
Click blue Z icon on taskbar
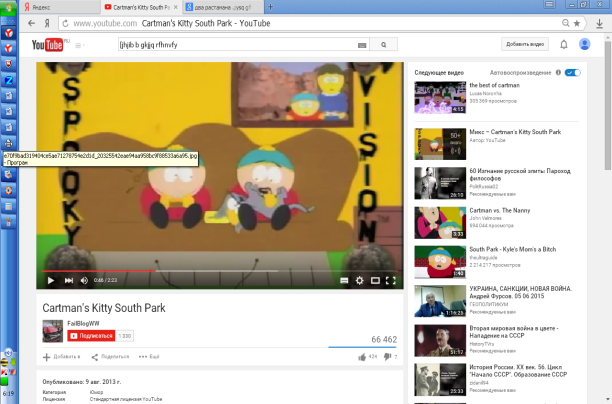9,80
